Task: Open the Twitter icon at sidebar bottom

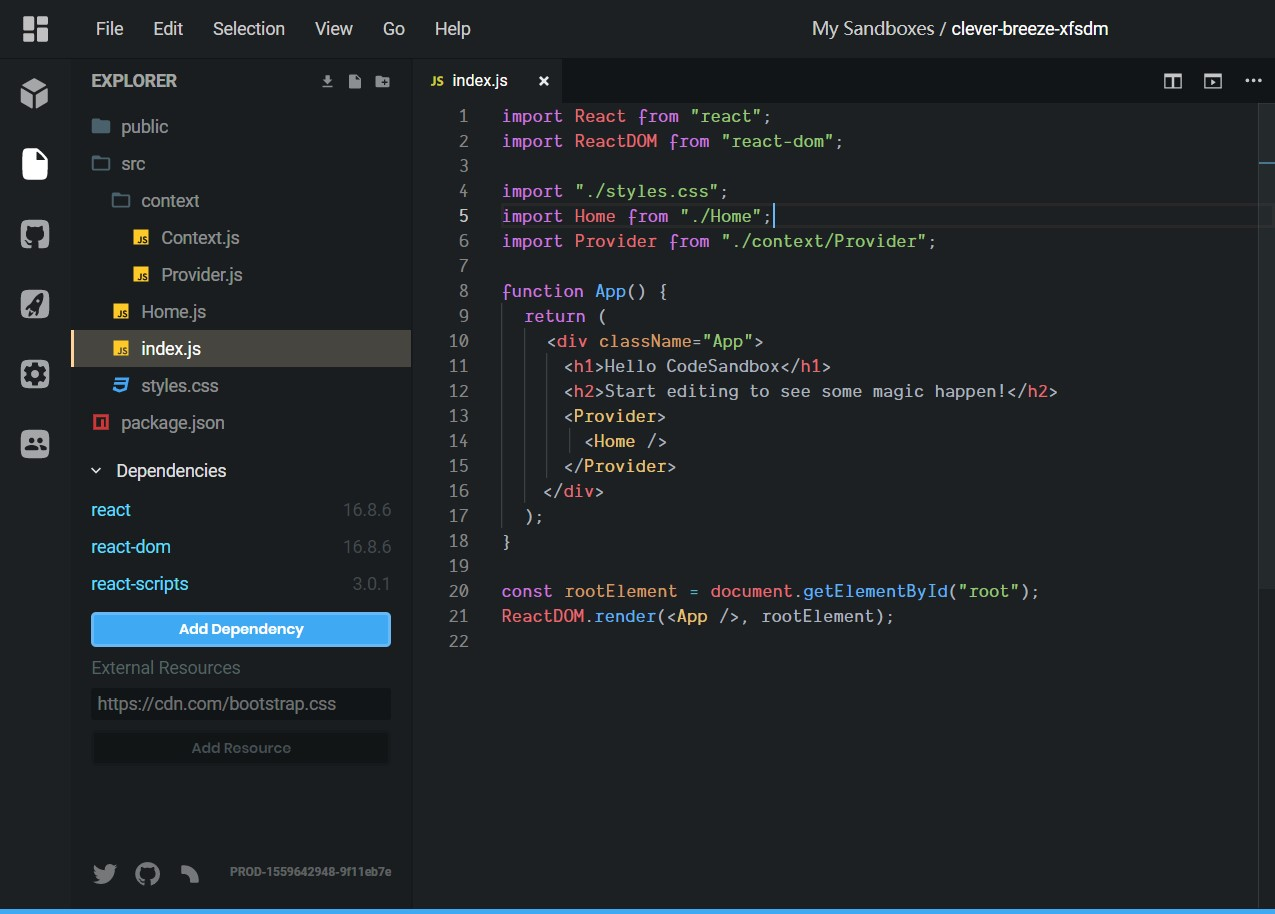Action: click(x=105, y=873)
